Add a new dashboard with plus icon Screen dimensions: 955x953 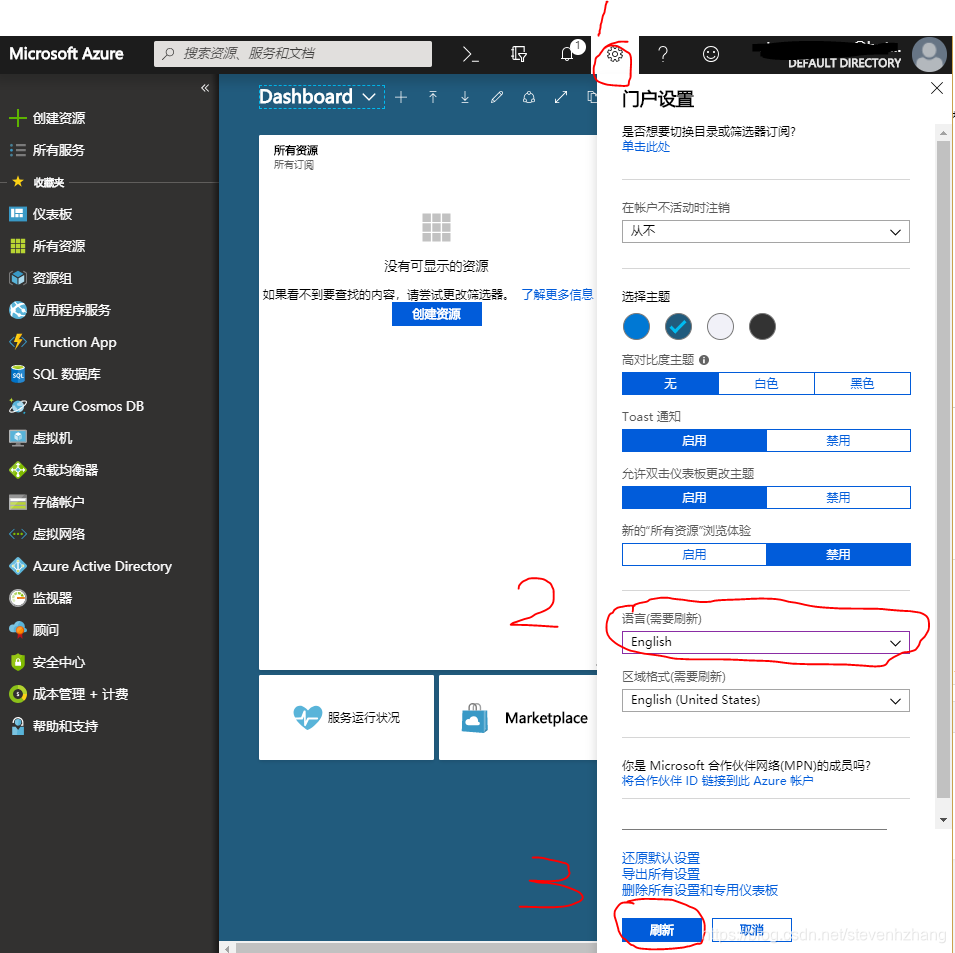click(401, 97)
